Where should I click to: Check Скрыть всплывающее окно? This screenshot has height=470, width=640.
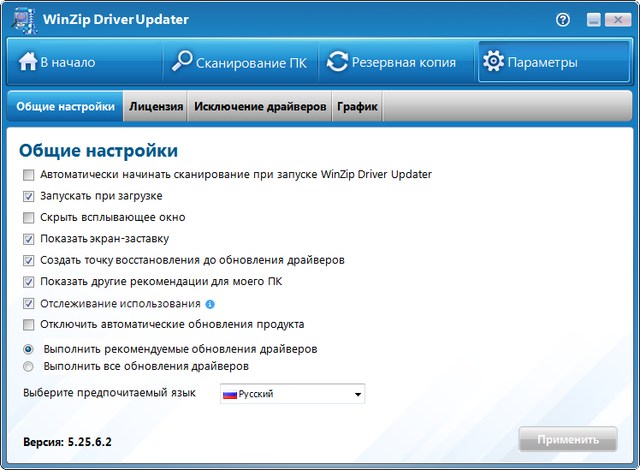tap(29, 217)
